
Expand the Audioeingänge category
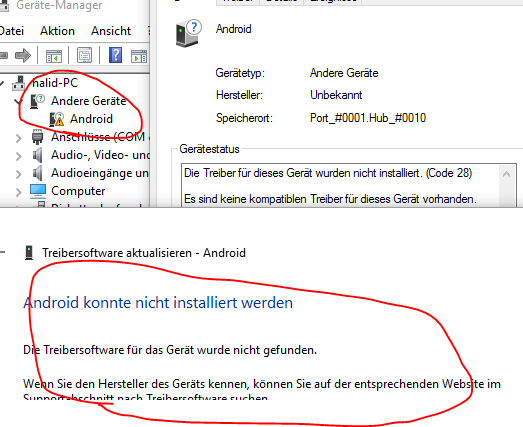click(x=19, y=174)
